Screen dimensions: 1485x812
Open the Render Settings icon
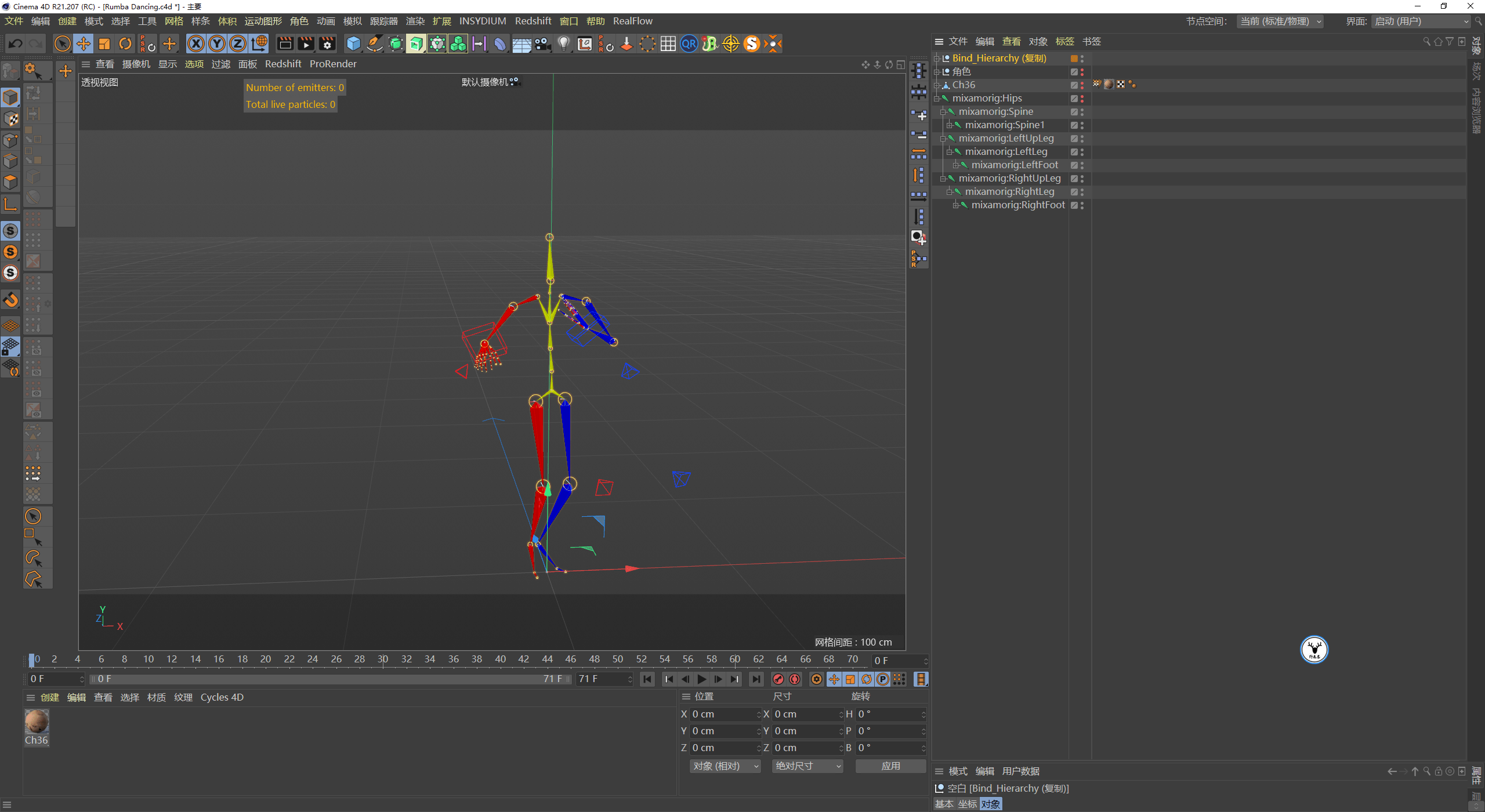(327, 43)
